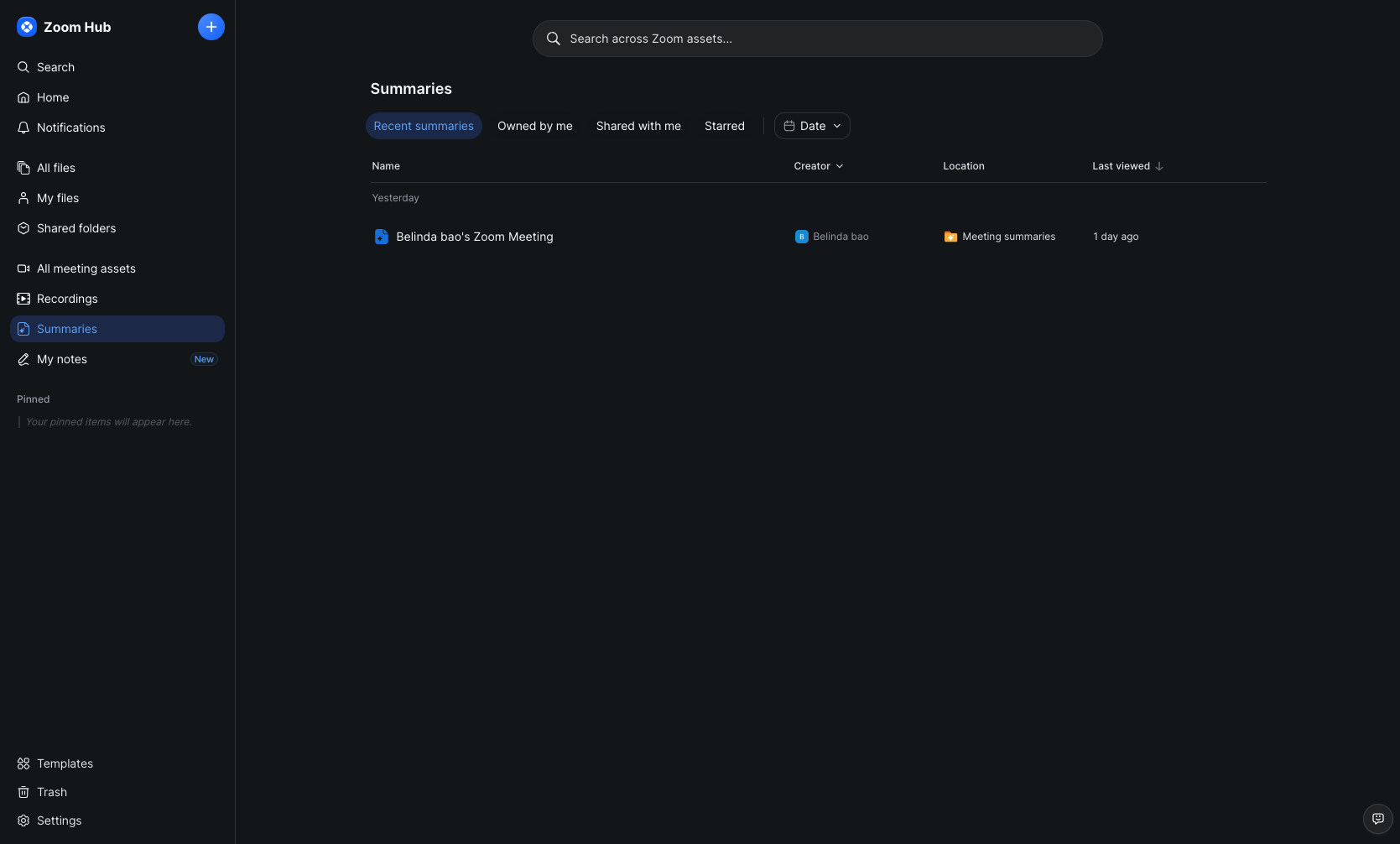The width and height of the screenshot is (1400, 844).
Task: Click the summary file icon beside Belinda bao's meeting
Action: coord(381,237)
